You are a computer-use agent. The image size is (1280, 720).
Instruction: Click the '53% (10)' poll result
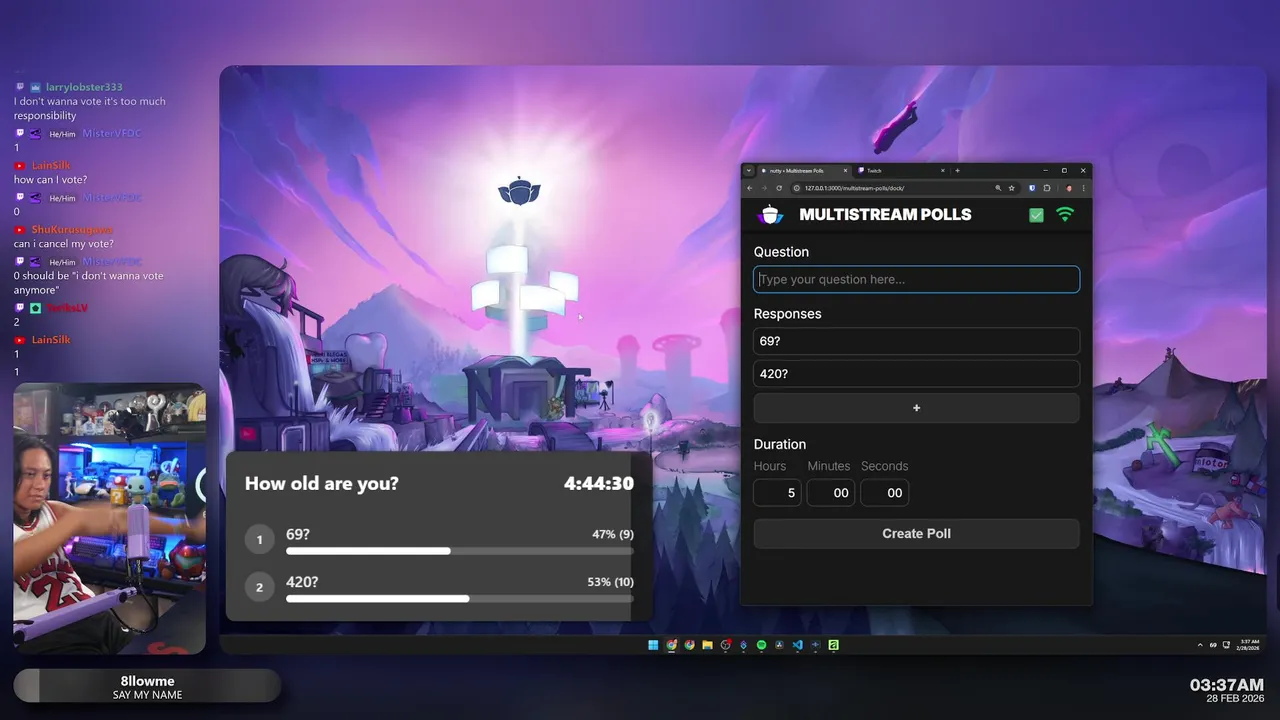610,582
